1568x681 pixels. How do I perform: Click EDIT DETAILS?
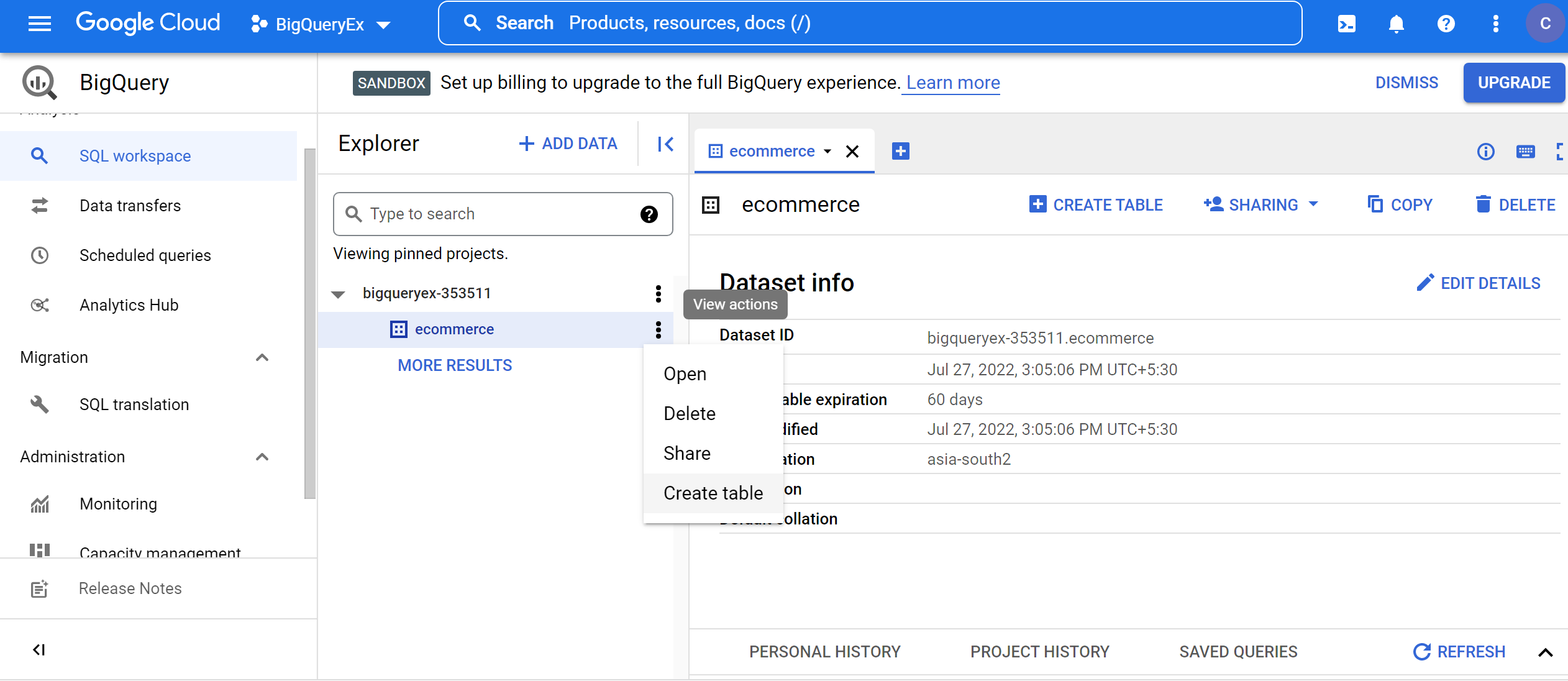1479,283
